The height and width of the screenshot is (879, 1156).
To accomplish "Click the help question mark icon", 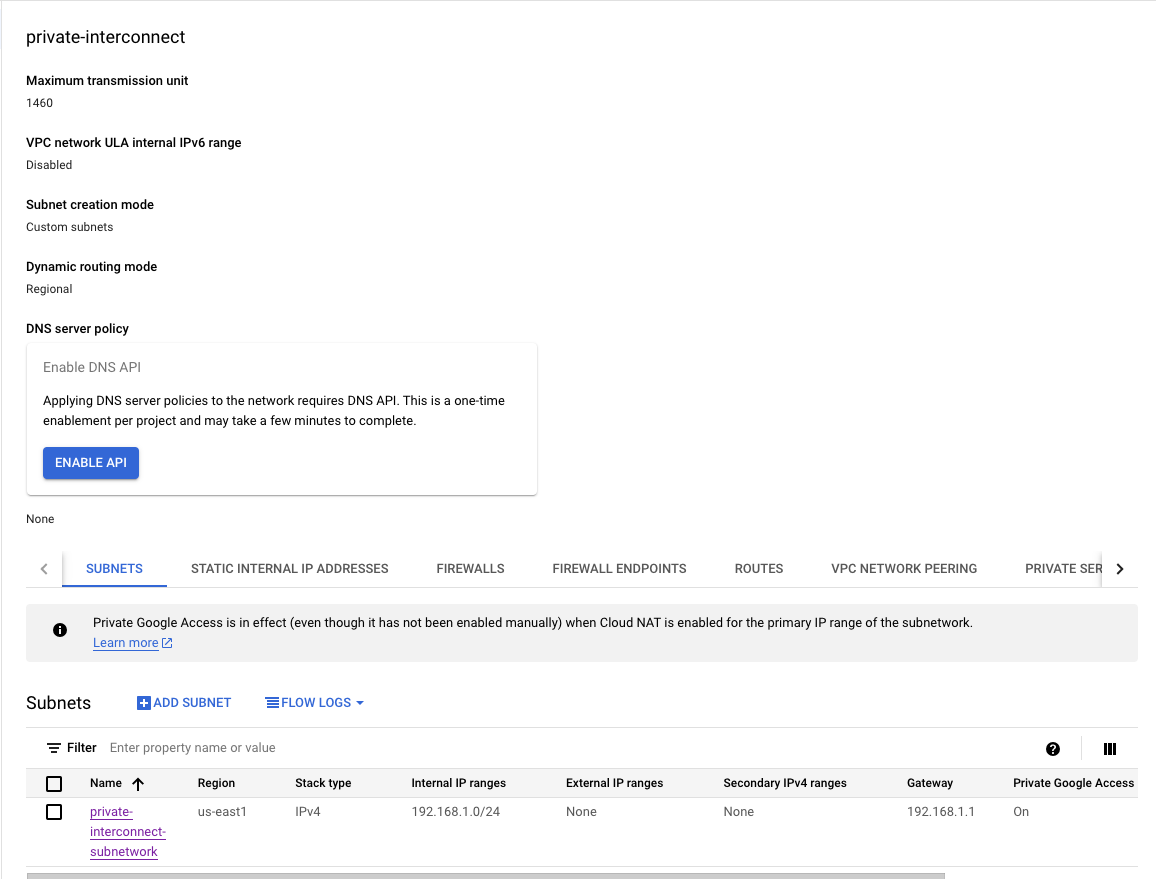I will coord(1052,749).
